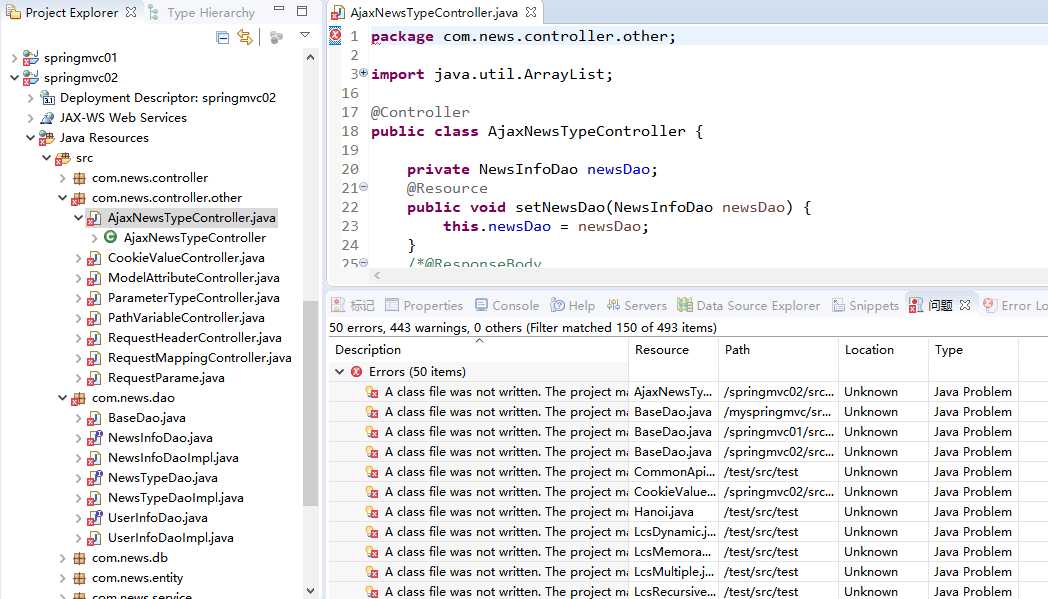The height and width of the screenshot is (599, 1048).
Task: Maximize the Project Explorer view
Action: pyautogui.click(x=302, y=11)
